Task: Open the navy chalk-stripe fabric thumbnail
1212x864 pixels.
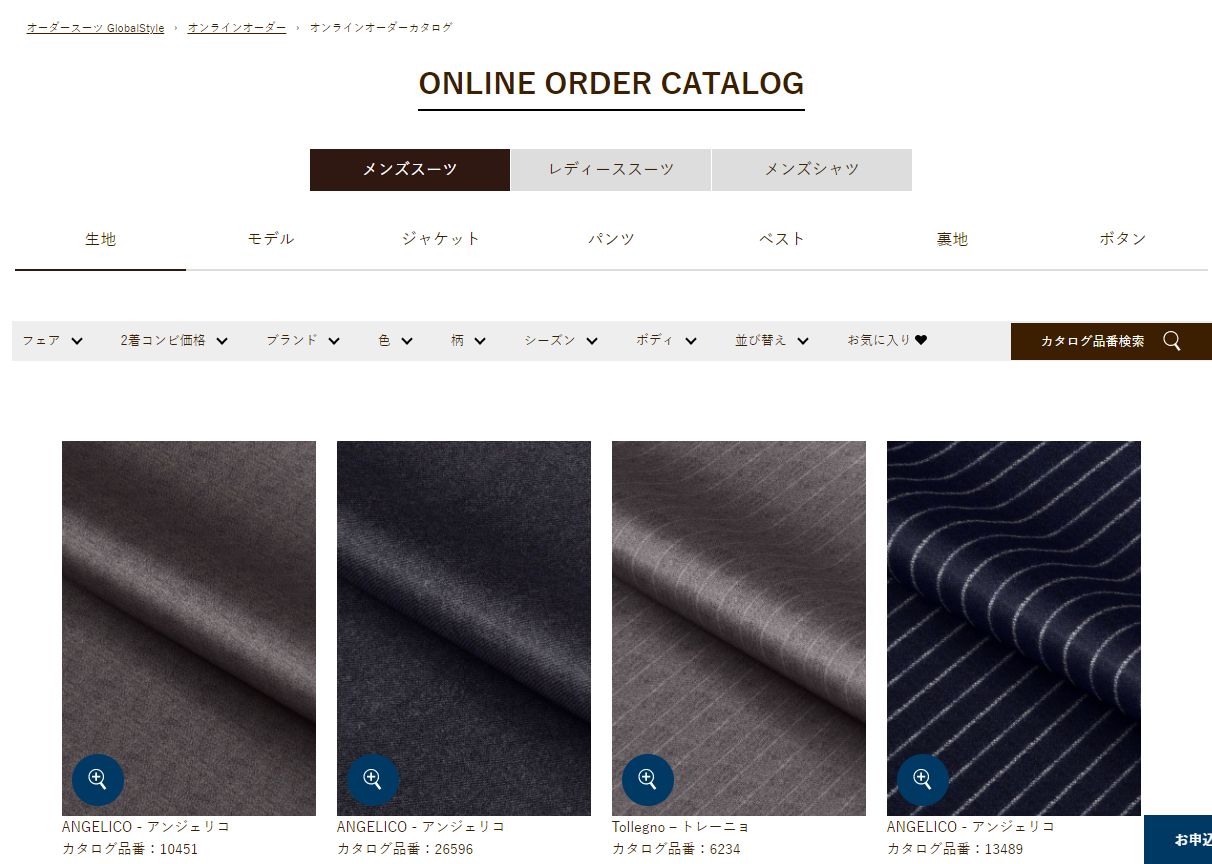Action: [1014, 628]
